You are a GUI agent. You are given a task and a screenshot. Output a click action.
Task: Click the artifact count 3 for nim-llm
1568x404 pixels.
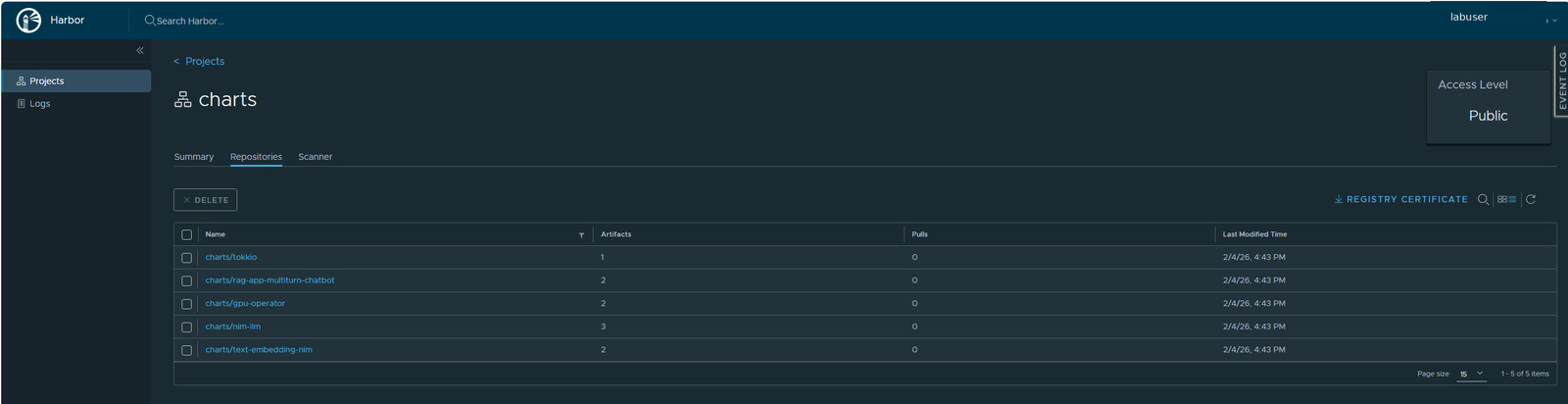[603, 327]
